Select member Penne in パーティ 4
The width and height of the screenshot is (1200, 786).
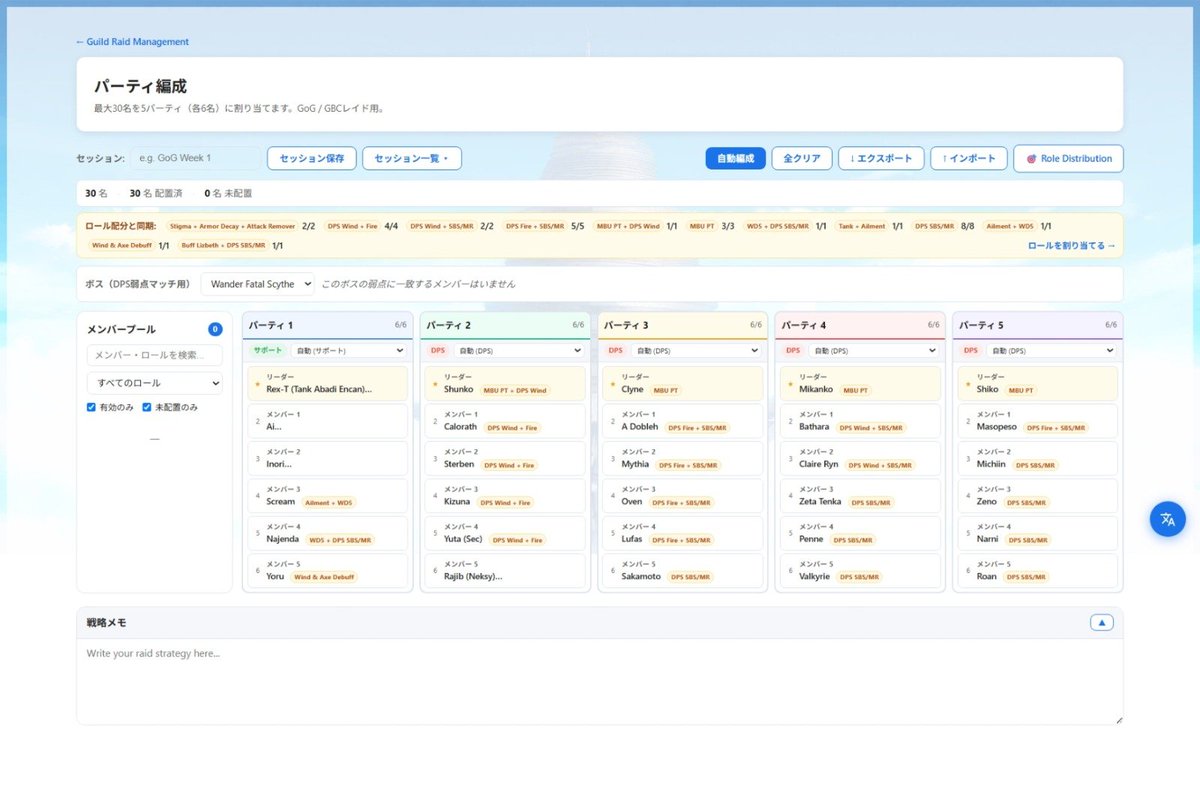click(861, 534)
